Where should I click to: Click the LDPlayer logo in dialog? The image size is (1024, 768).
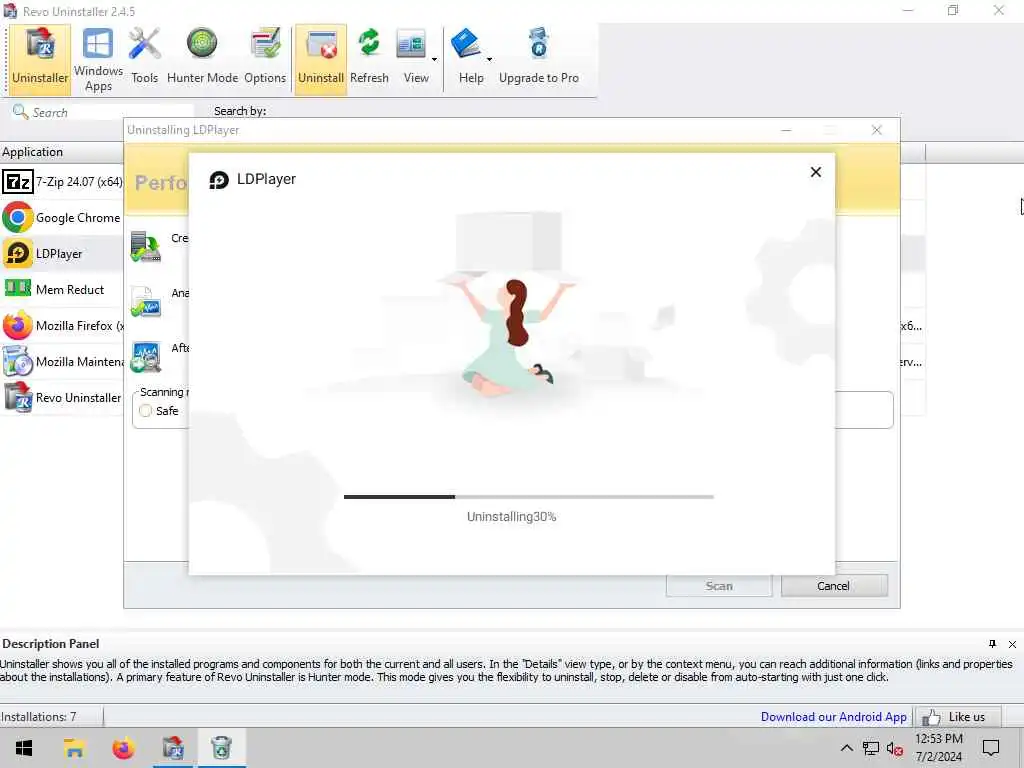(219, 180)
